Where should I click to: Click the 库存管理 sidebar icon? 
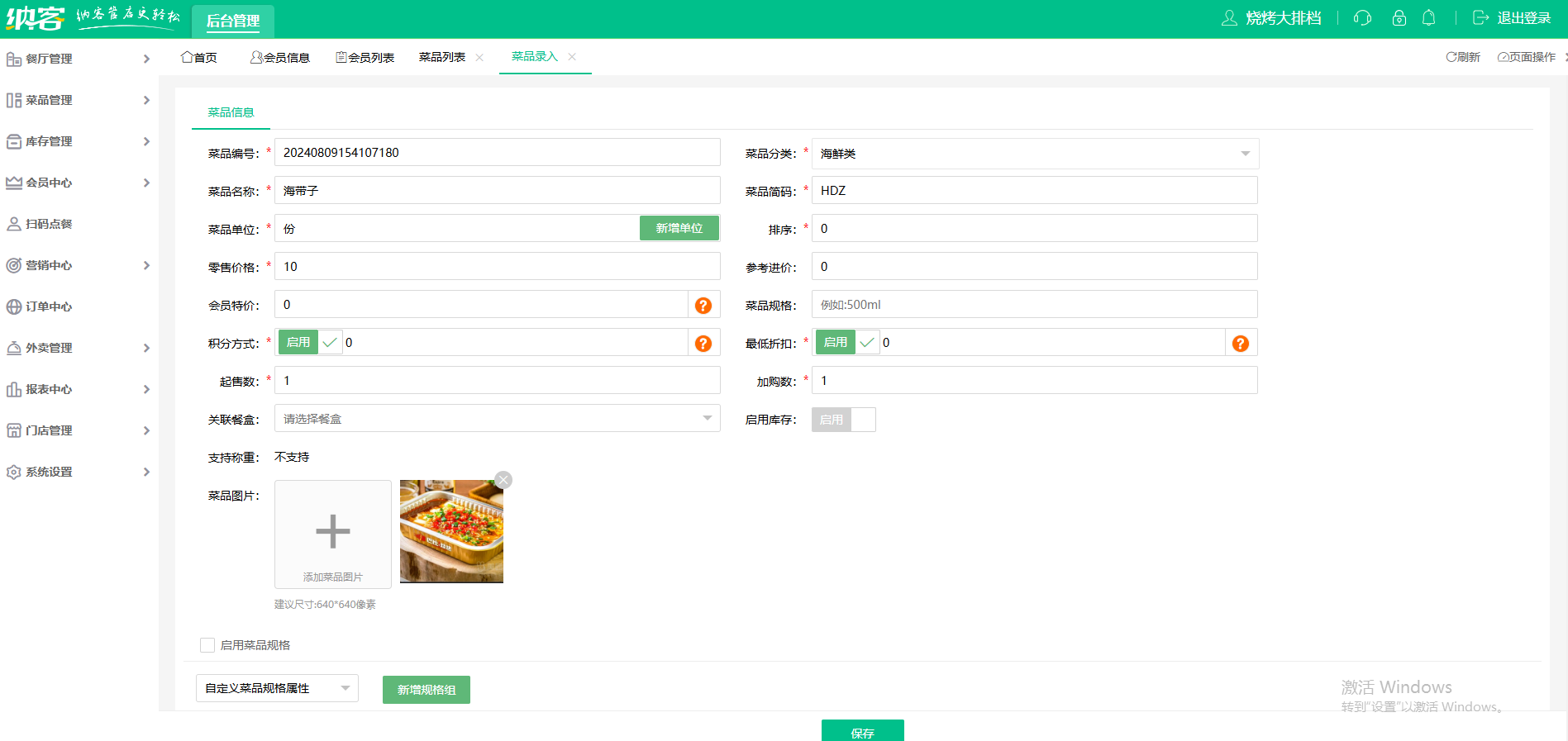pos(14,141)
